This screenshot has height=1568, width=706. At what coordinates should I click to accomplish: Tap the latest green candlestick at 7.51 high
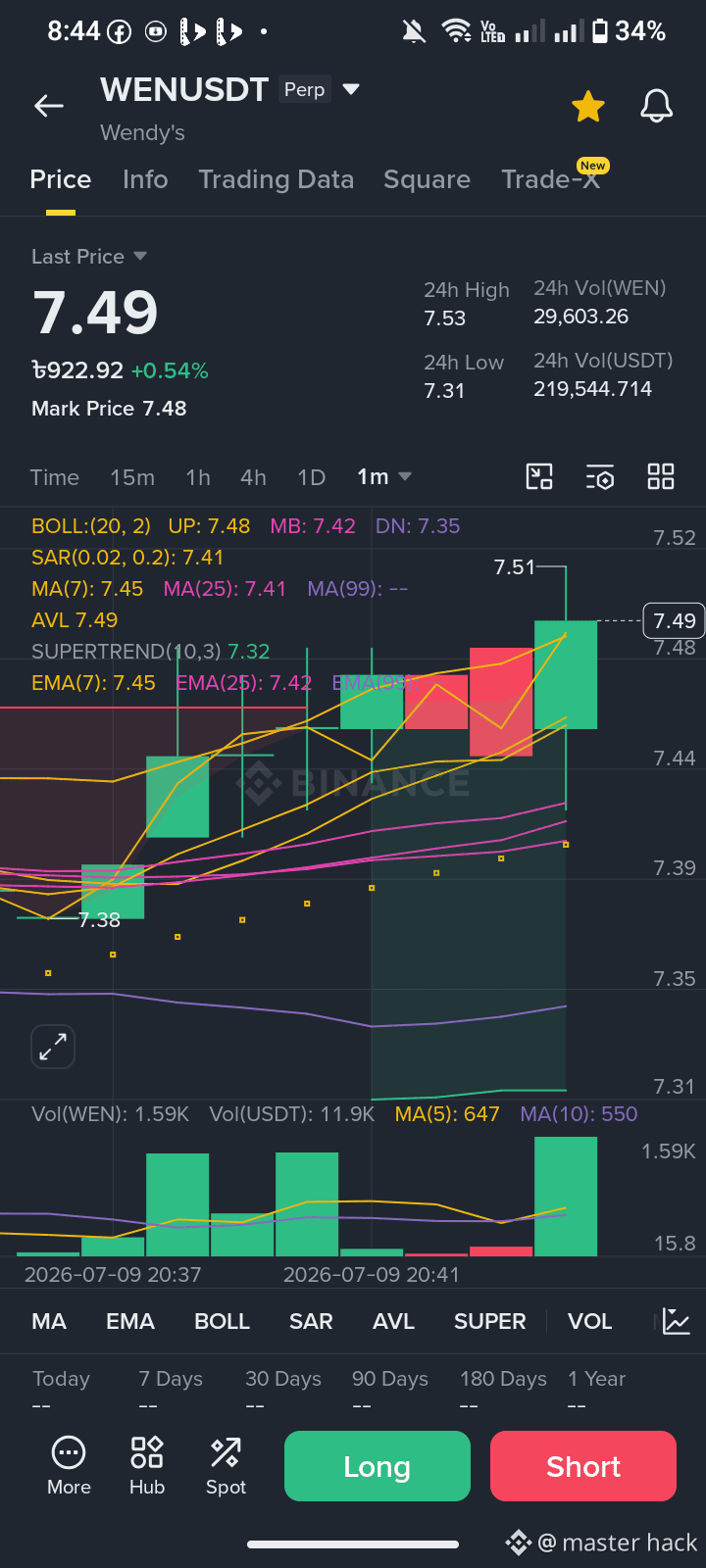click(566, 674)
